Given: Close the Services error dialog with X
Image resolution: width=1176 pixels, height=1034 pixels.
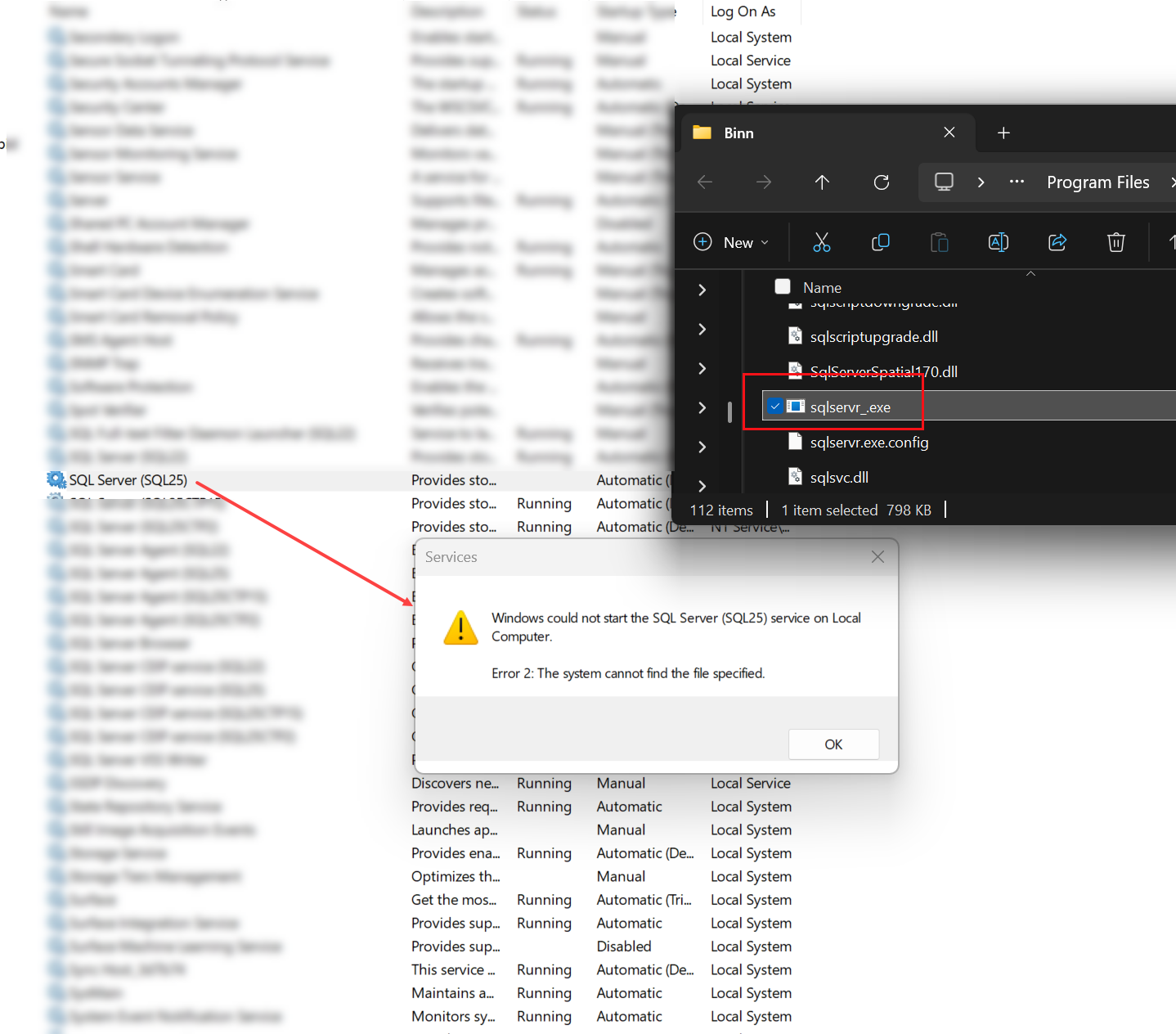Looking at the screenshot, I should 878,557.
